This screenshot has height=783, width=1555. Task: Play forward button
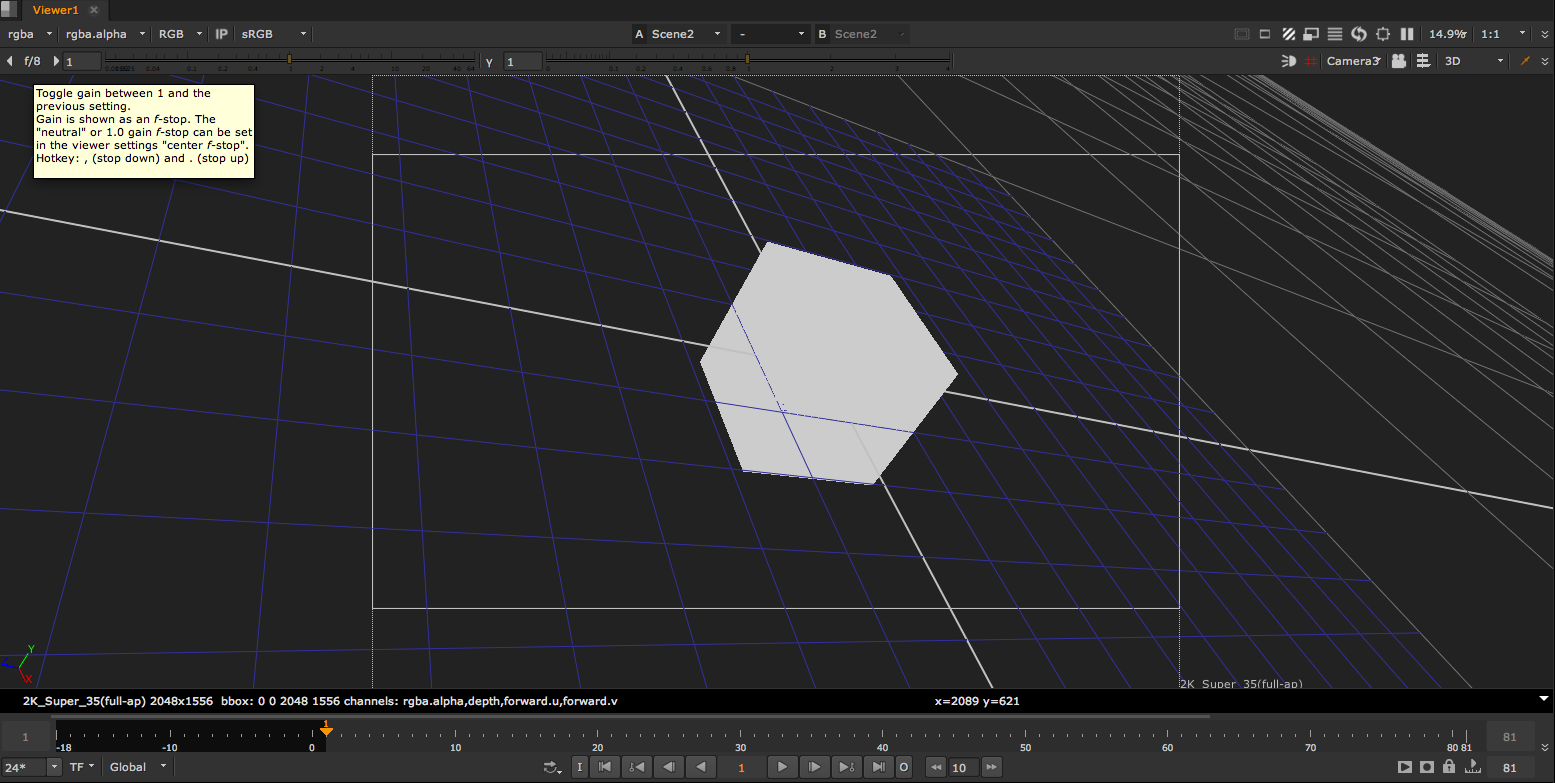coord(782,767)
